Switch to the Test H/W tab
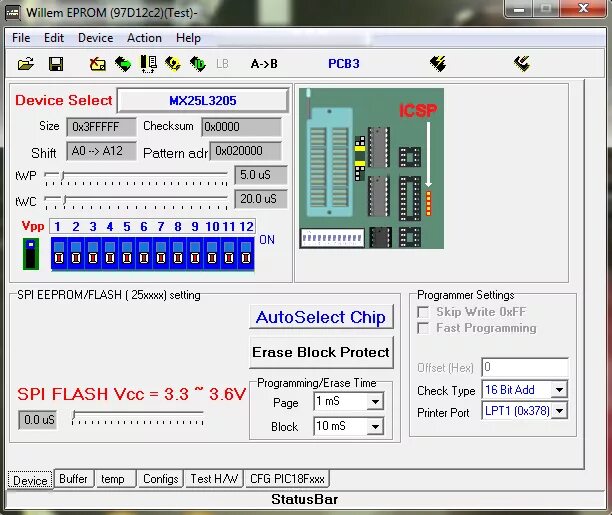The image size is (612, 515). click(x=214, y=479)
